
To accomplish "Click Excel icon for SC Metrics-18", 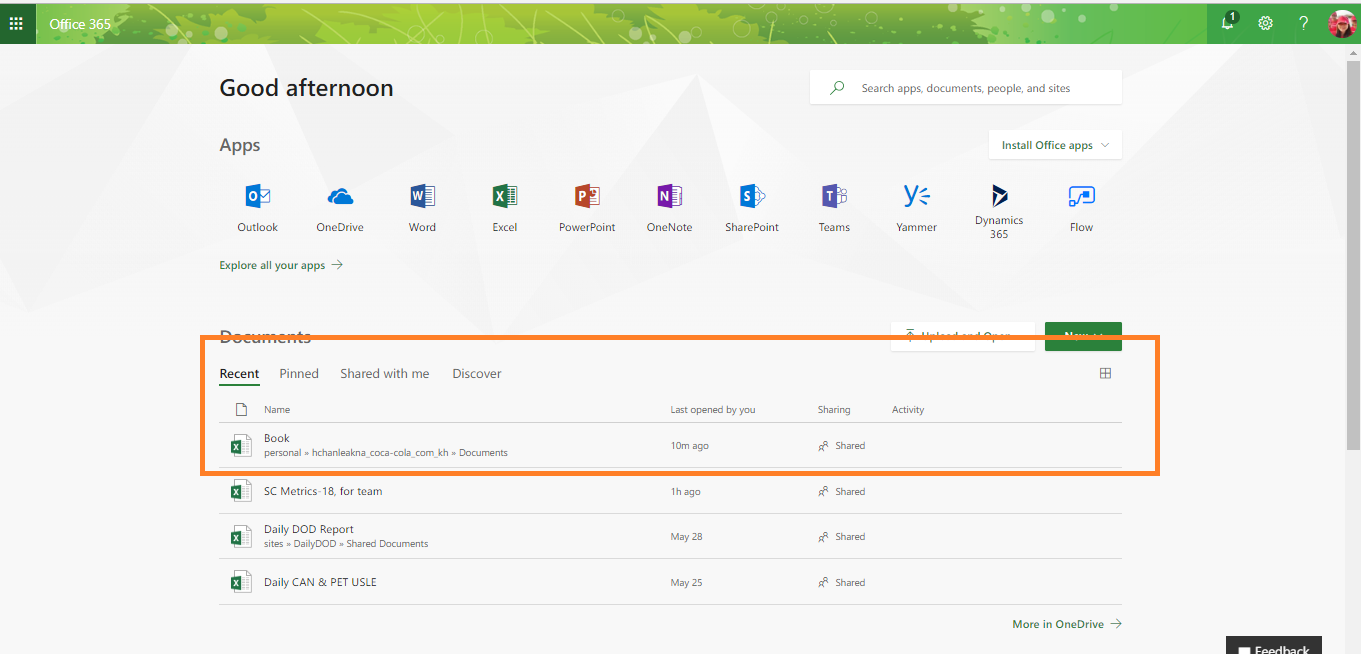I will coord(241,491).
